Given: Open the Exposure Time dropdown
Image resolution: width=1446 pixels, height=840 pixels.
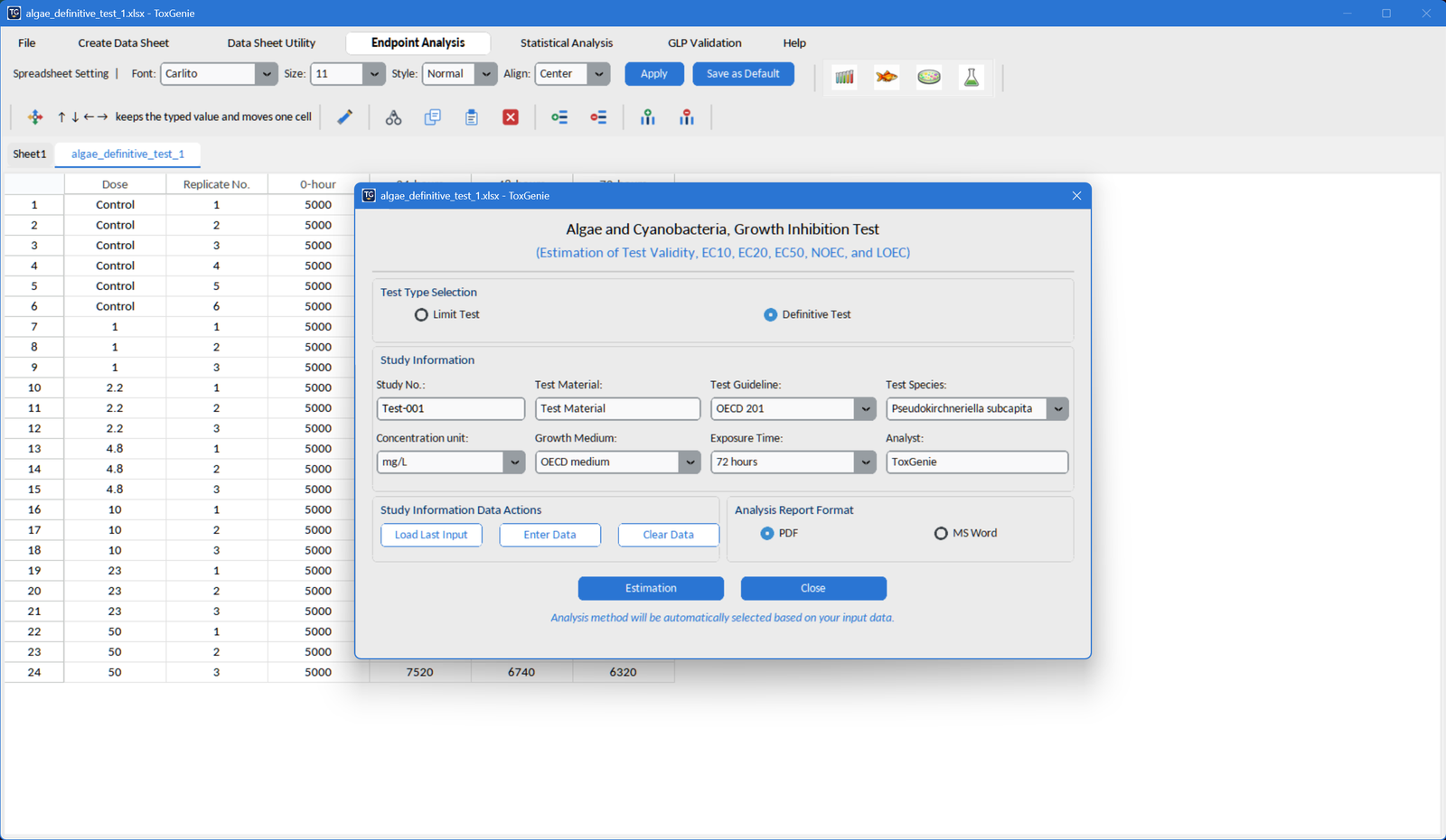Looking at the screenshot, I should [793, 462].
